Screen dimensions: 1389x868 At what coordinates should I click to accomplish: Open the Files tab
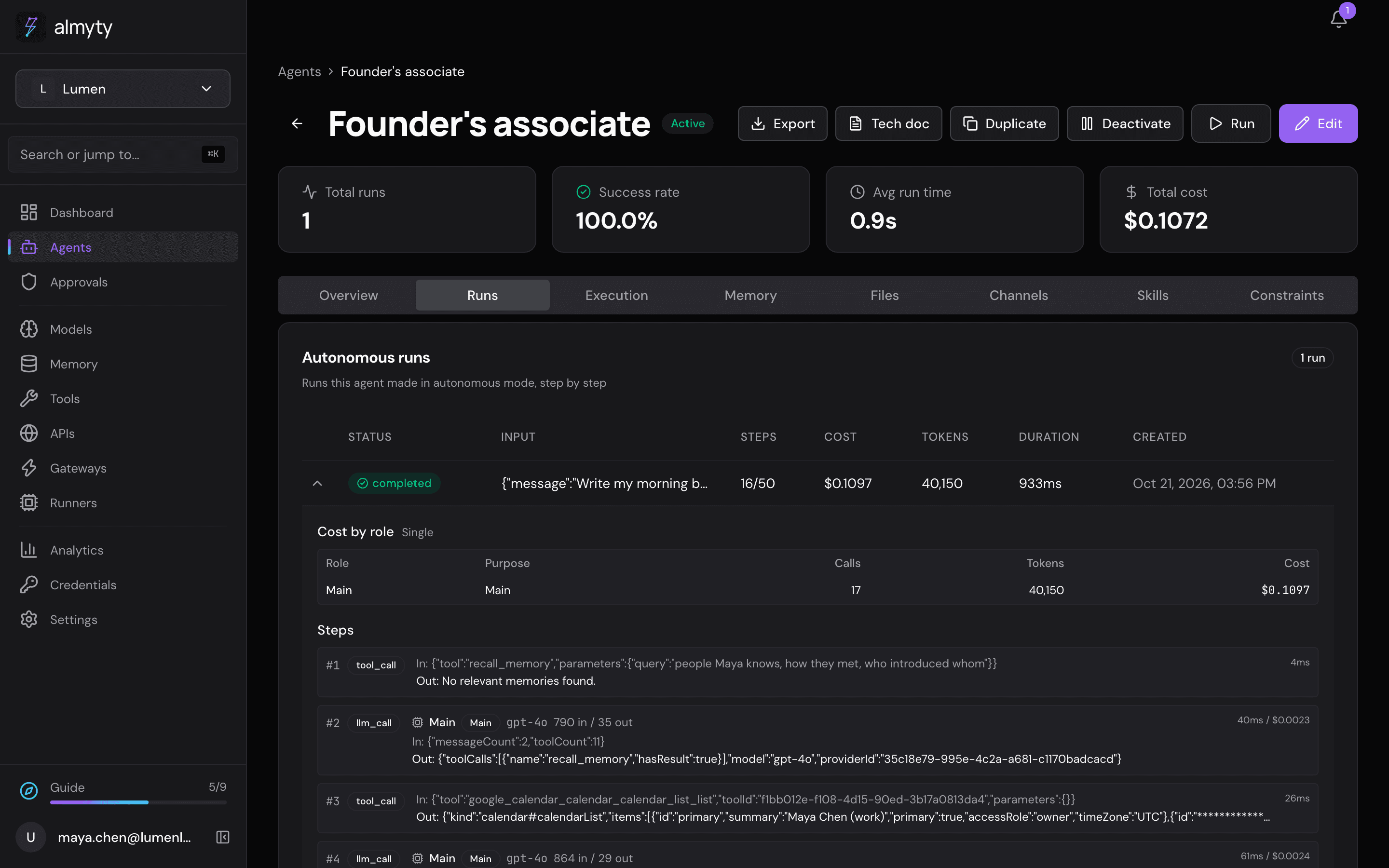[885, 295]
